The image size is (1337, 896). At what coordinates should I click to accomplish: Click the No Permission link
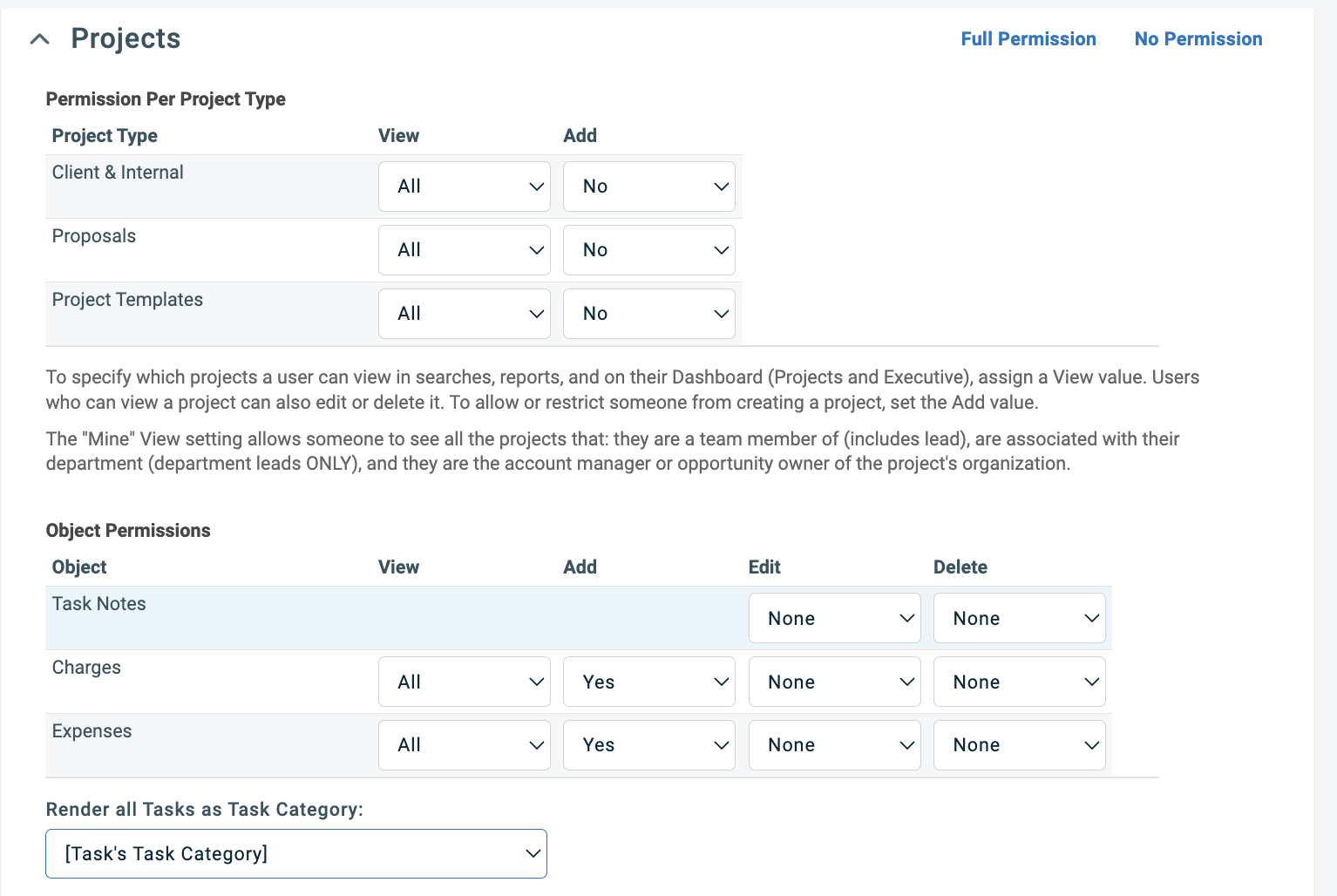(x=1198, y=38)
